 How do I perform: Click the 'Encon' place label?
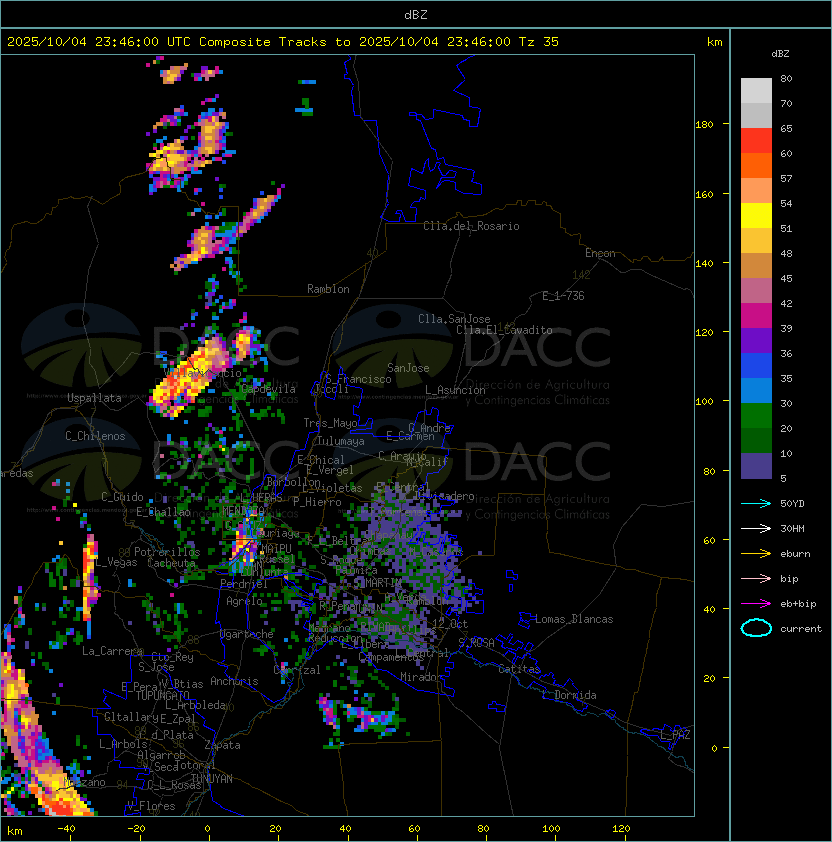click(x=600, y=253)
